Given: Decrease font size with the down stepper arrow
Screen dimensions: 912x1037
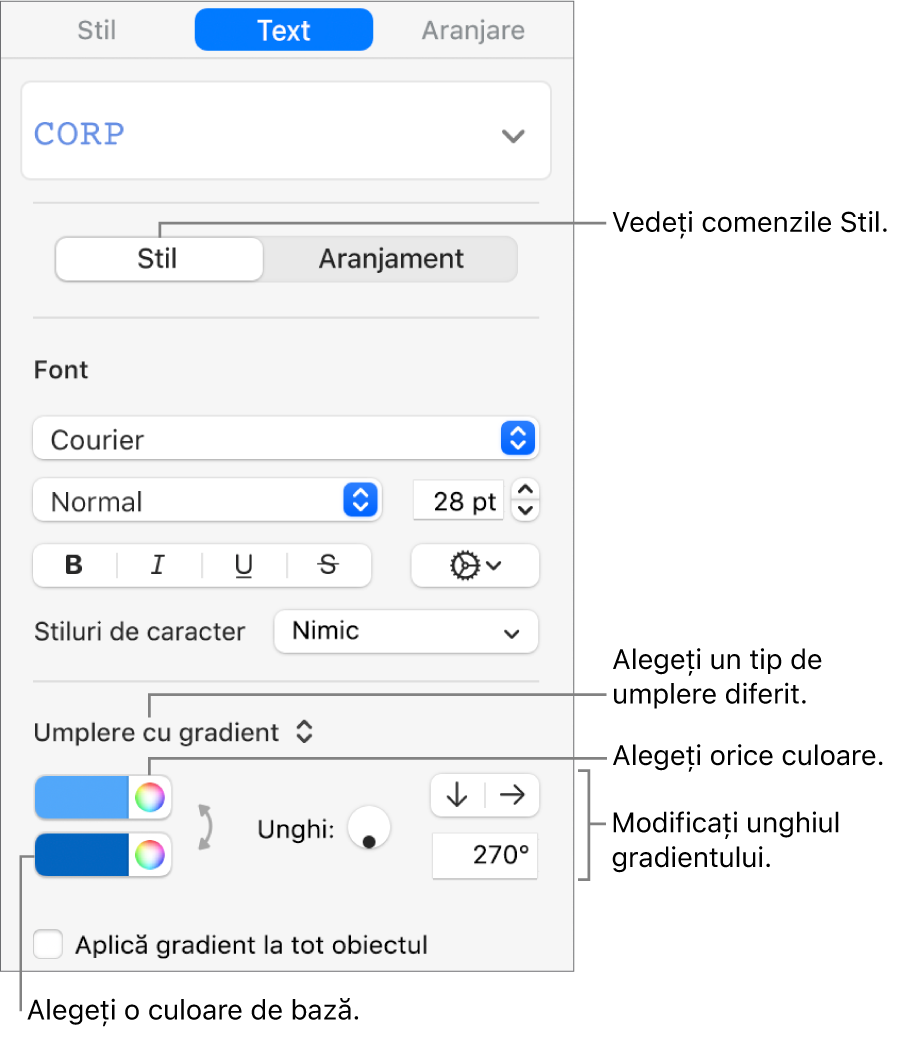Looking at the screenshot, I should 525,511.
